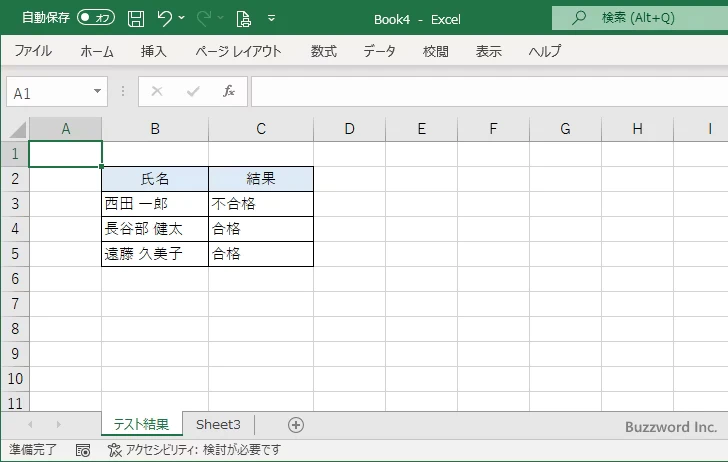Click the Save floppy disk icon
728x462 pixels.
pos(136,19)
